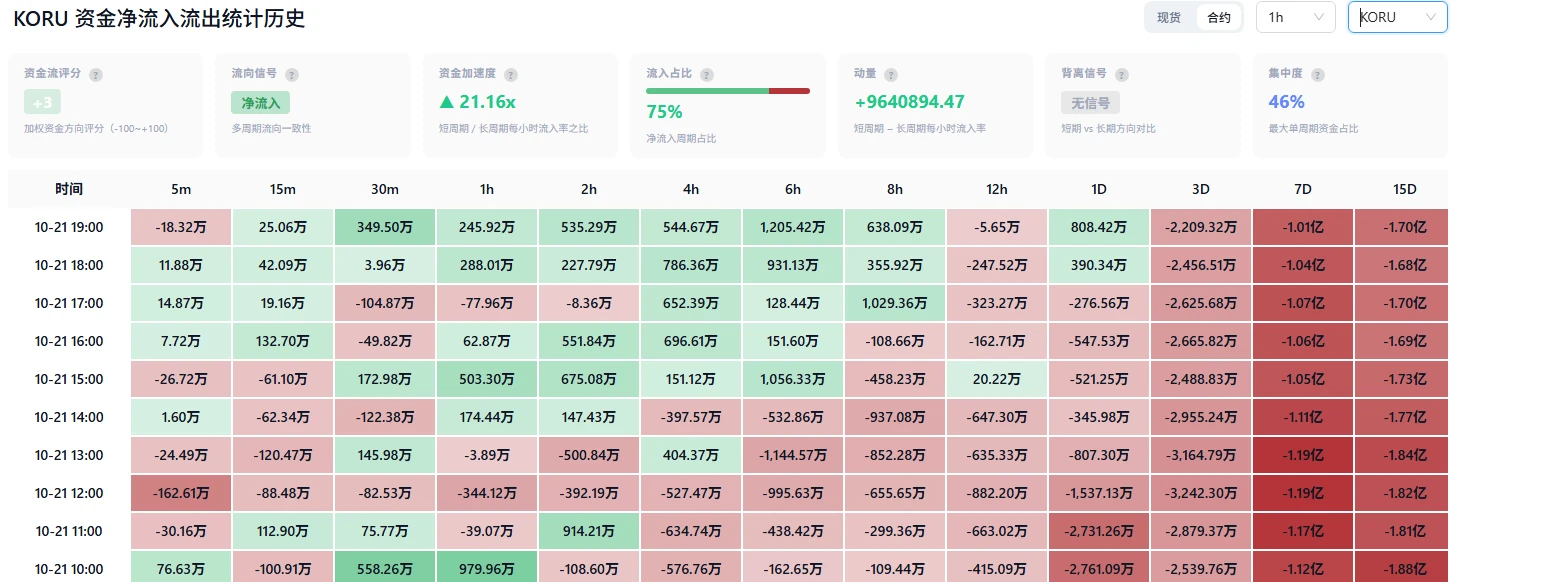1567x582 pixels.
Task: Click the -3,242.30万 cell
Action: (x=1201, y=493)
